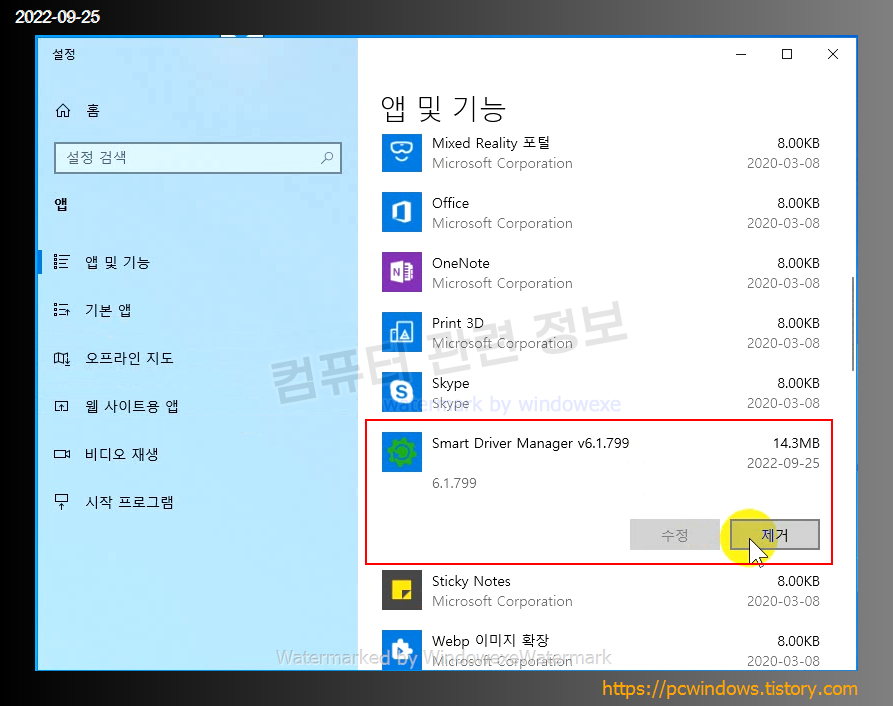Click the 앱 section label in sidebar
Viewport: 893px width, 706px height.
click(x=61, y=204)
